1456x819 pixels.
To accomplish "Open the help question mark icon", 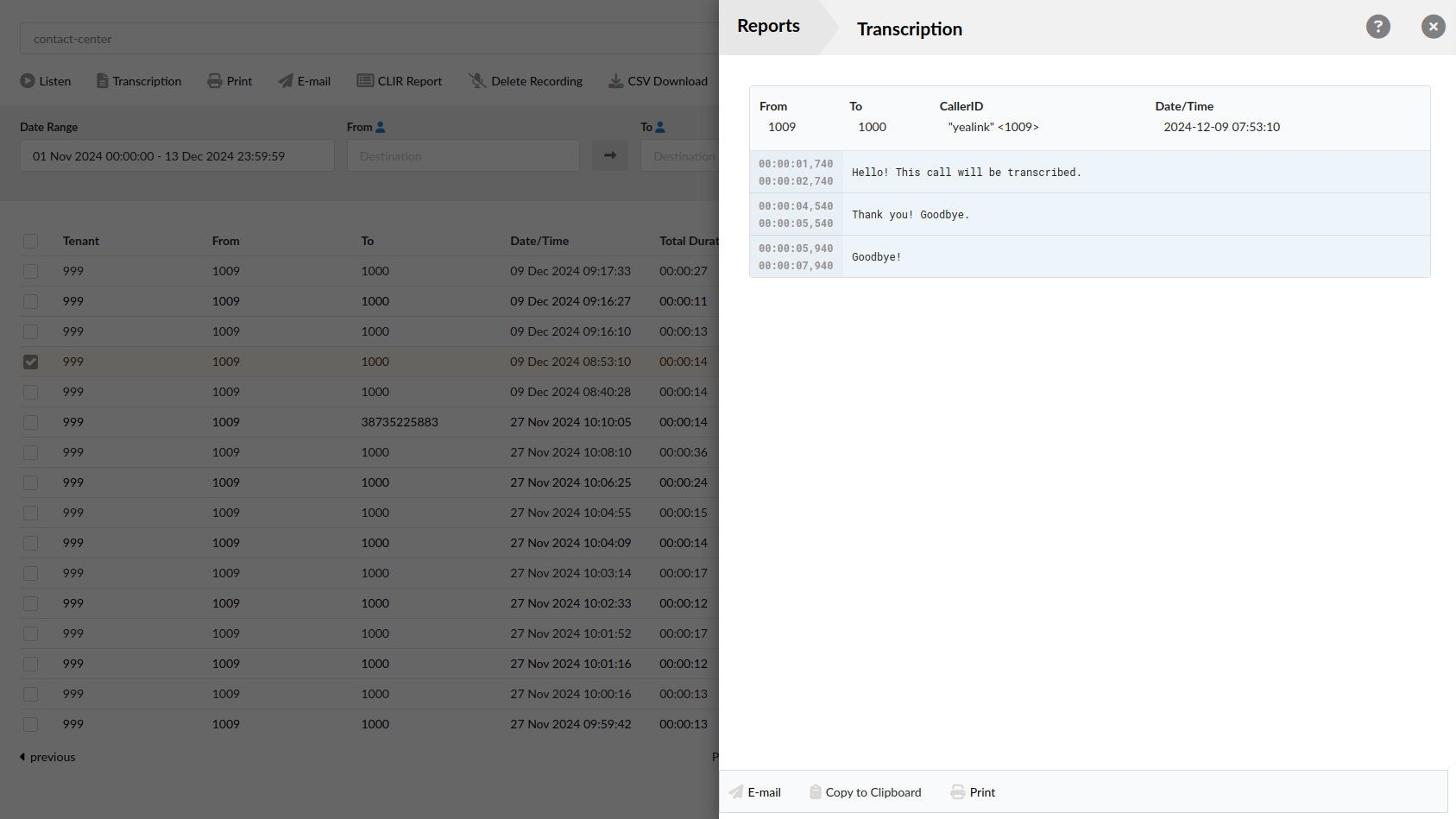I will click(1378, 27).
